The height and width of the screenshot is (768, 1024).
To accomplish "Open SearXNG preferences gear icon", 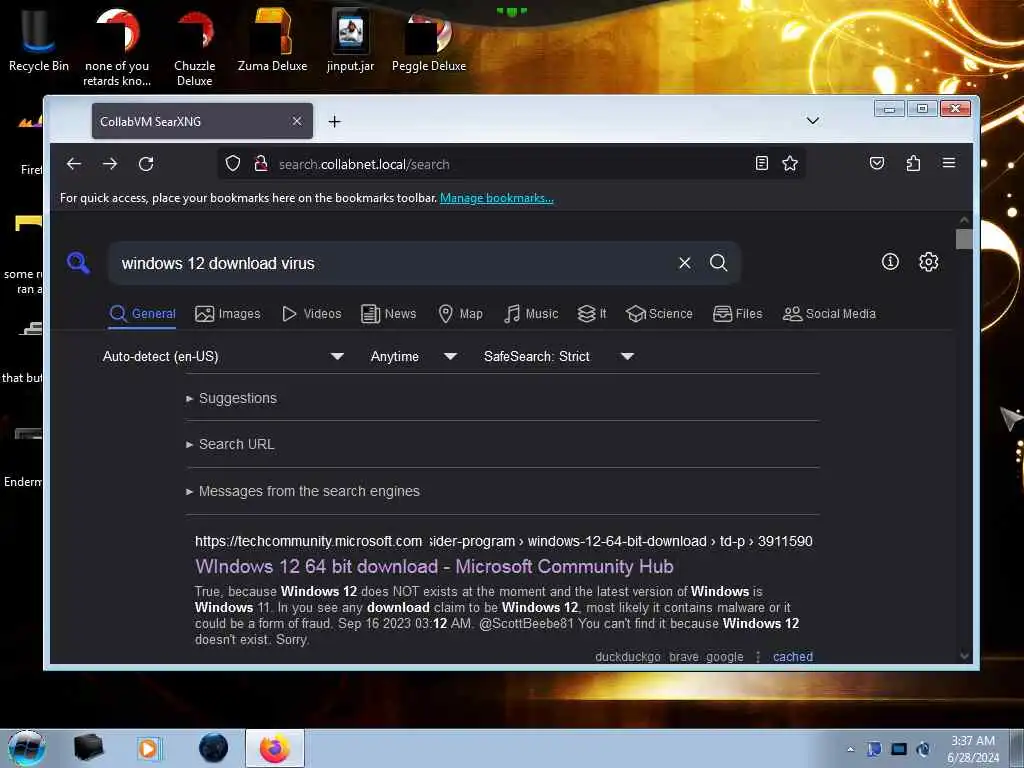I will 929,262.
